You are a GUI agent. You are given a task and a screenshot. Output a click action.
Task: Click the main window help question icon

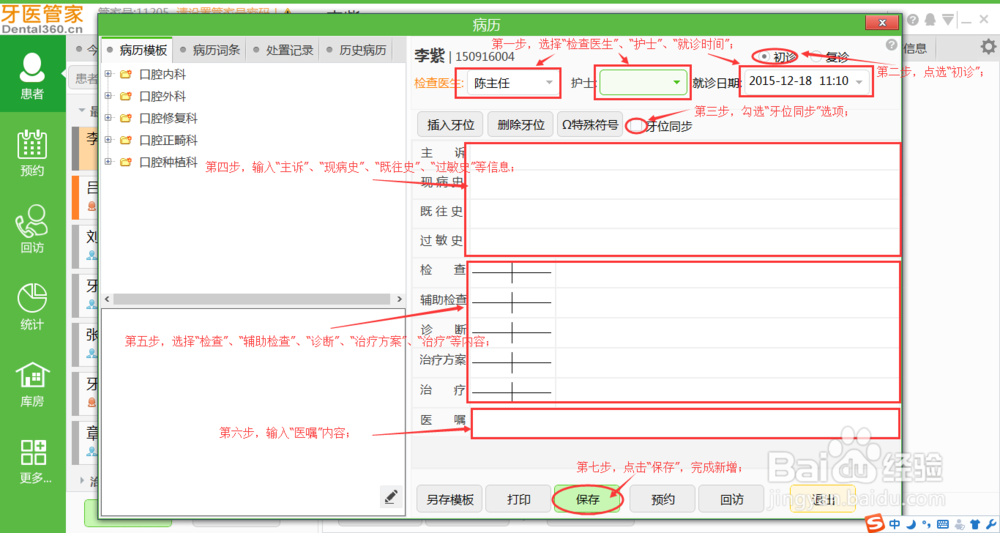[x=913, y=20]
